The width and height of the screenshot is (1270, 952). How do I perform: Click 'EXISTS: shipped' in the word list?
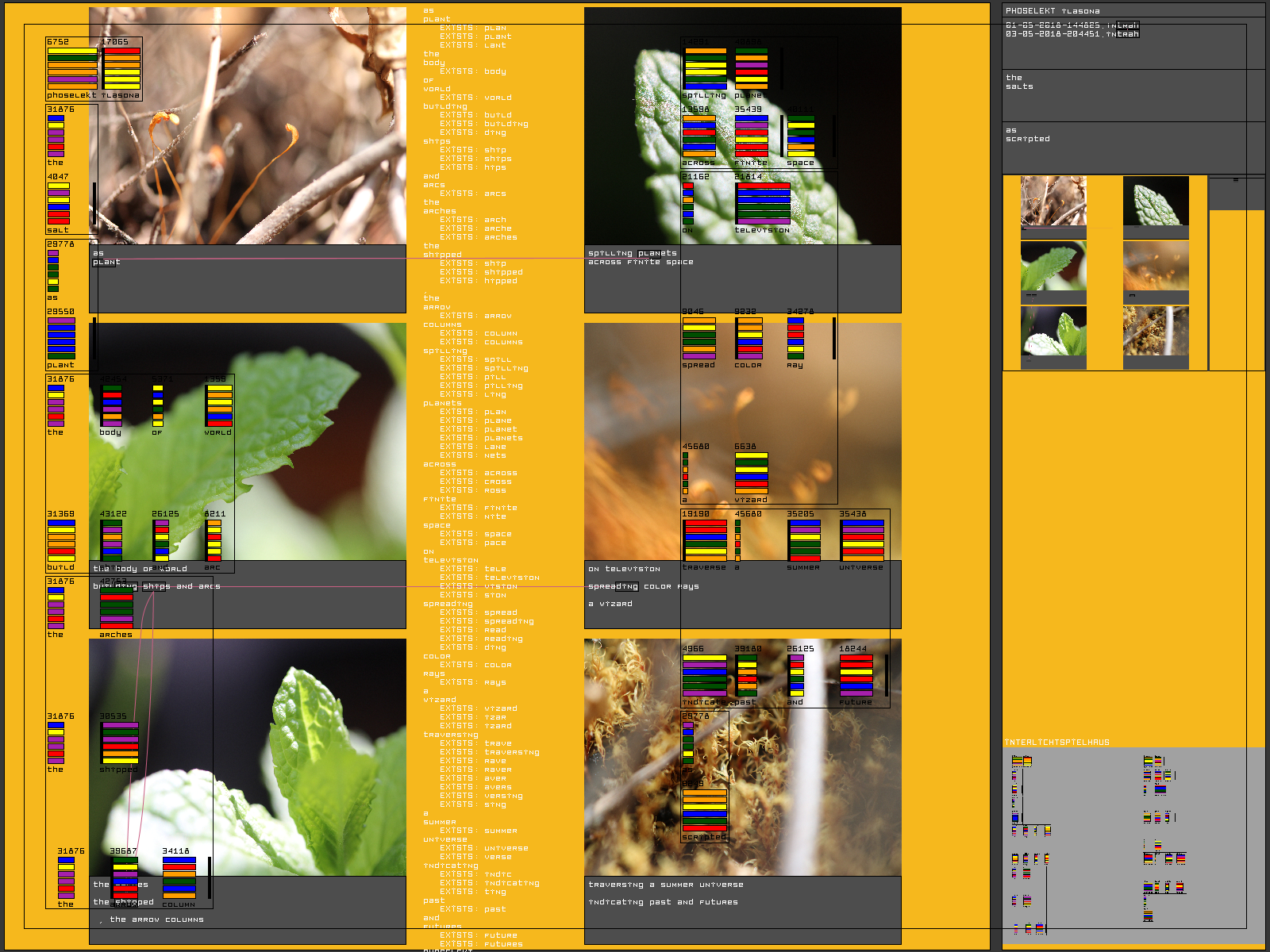(482, 272)
